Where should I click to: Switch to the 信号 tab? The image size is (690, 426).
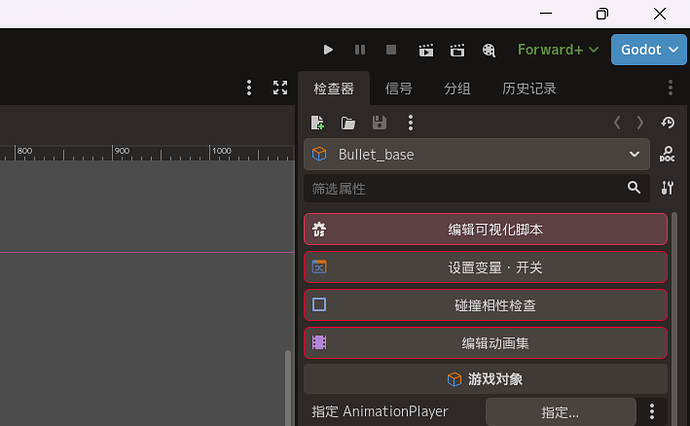click(398, 88)
